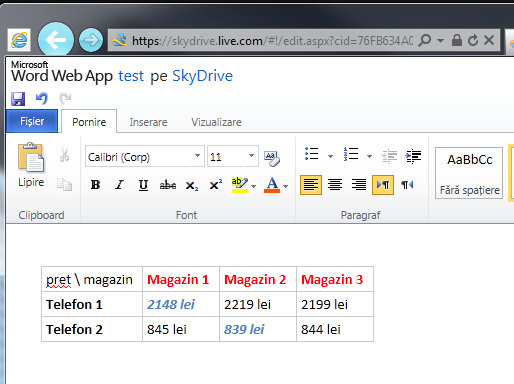Toggle bold formatting
The width and height of the screenshot is (514, 384).
[x=95, y=185]
